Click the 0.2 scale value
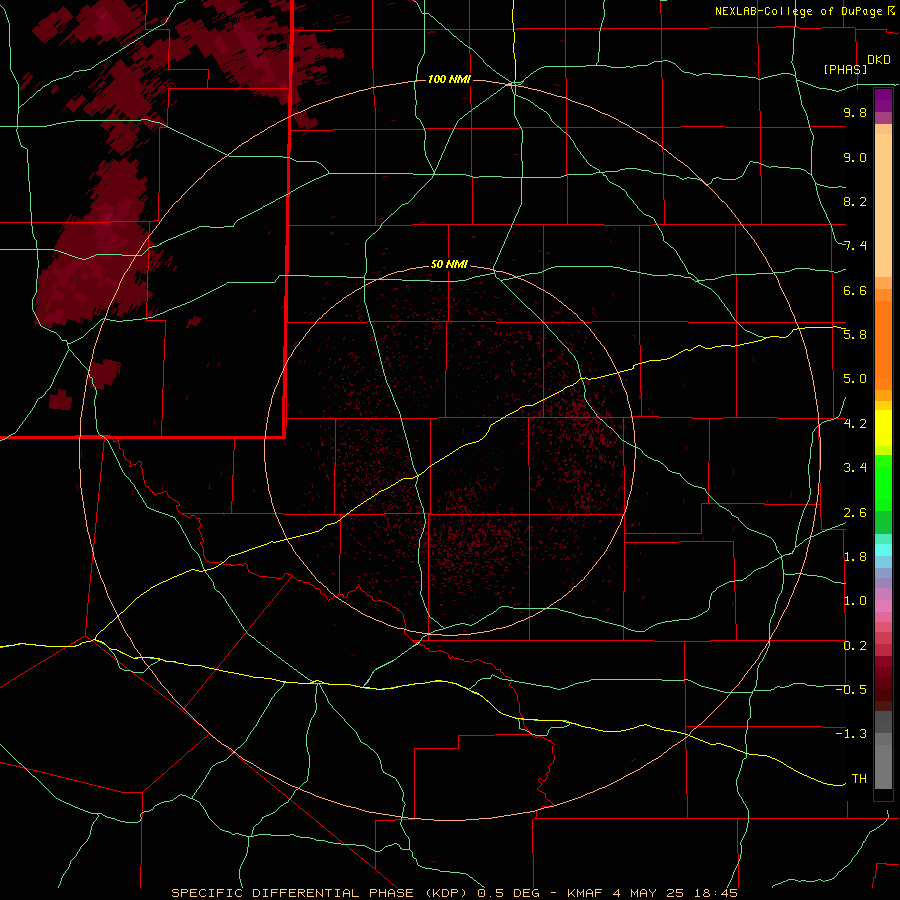 tap(855, 646)
